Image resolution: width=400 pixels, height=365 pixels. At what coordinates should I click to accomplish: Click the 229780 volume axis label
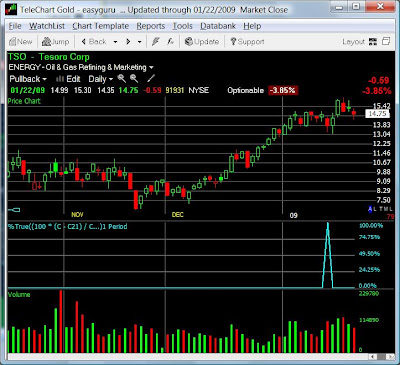coord(369,294)
